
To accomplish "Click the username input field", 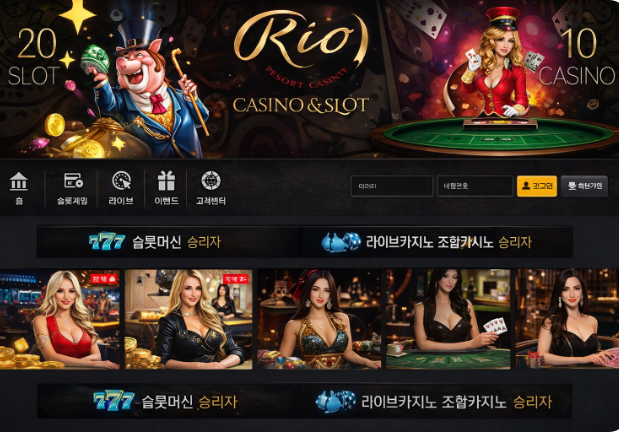I will (392, 186).
